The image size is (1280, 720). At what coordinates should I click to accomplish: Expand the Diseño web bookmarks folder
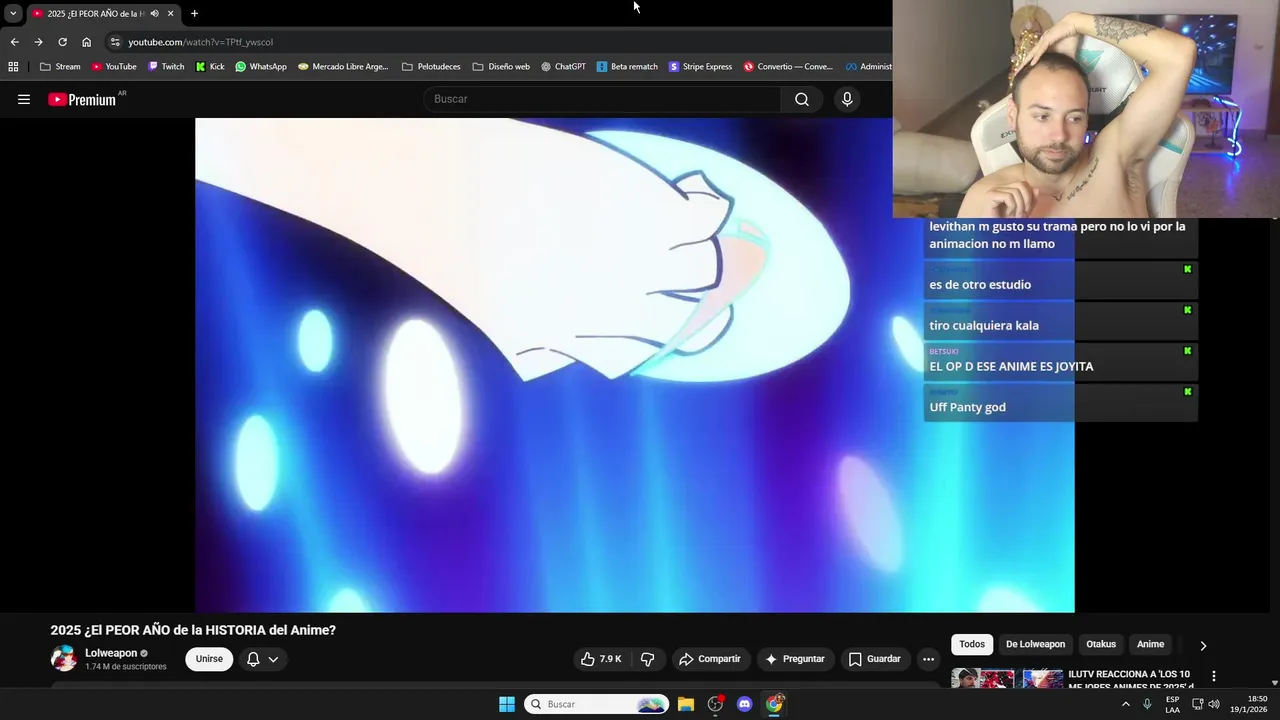coord(501,67)
